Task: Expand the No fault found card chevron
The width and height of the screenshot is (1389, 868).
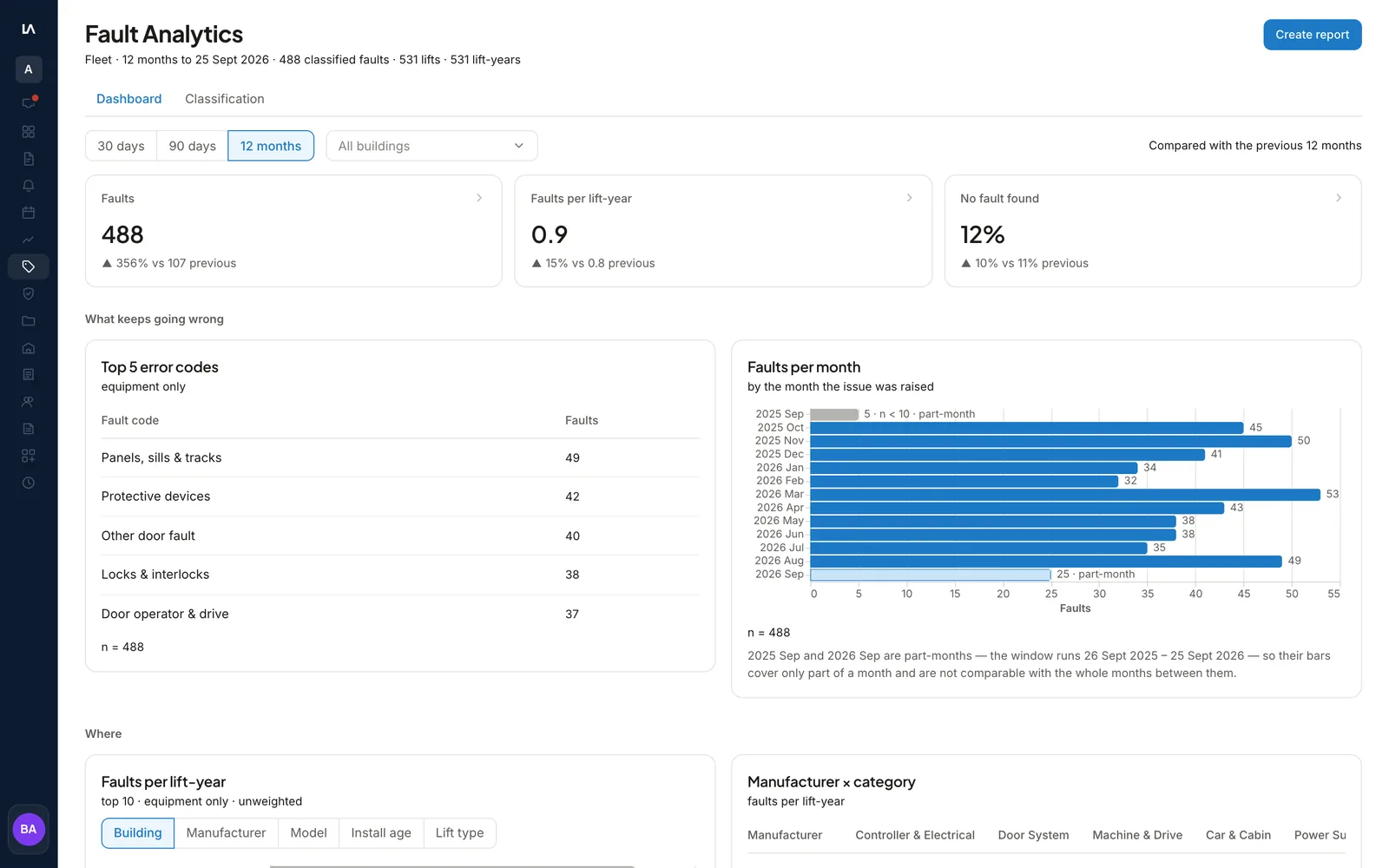Action: [1339, 198]
